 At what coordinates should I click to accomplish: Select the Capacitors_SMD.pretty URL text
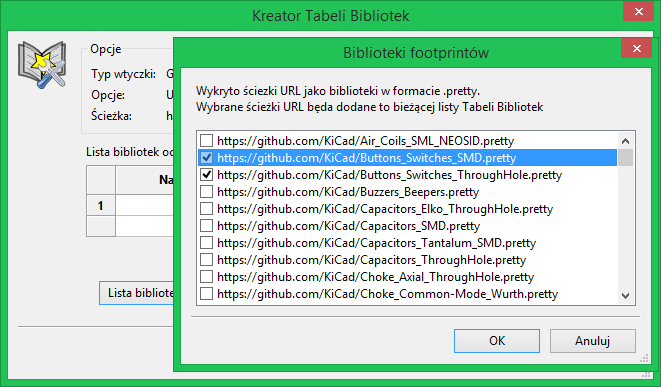[x=349, y=226]
